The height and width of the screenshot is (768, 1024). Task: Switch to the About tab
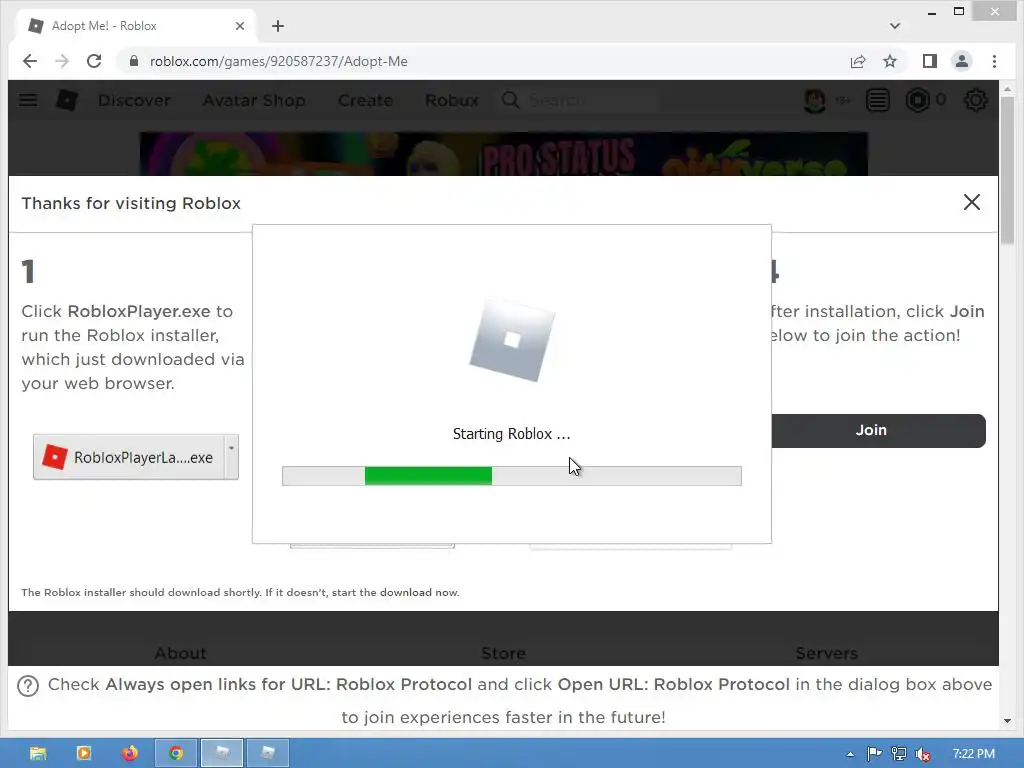click(x=180, y=653)
